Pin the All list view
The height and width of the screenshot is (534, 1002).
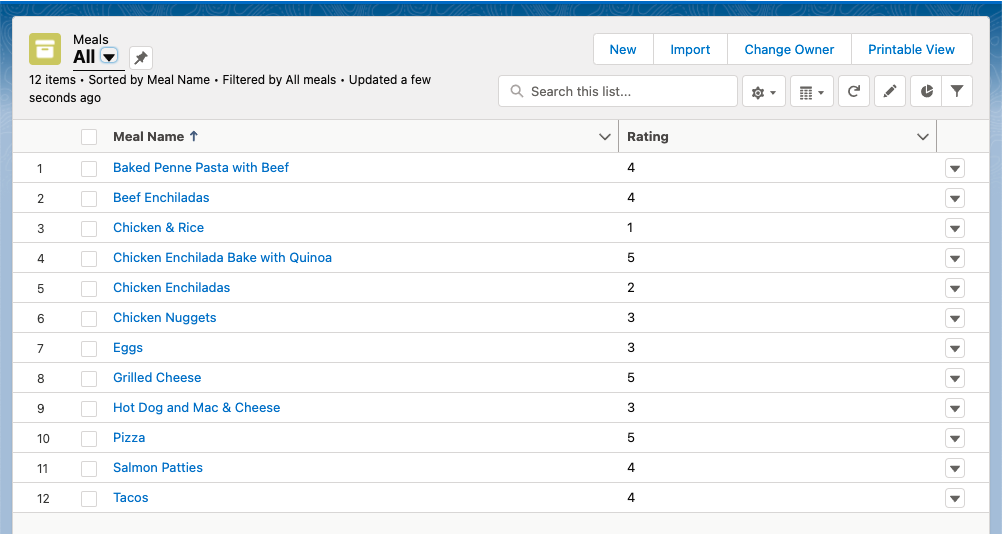pos(141,57)
